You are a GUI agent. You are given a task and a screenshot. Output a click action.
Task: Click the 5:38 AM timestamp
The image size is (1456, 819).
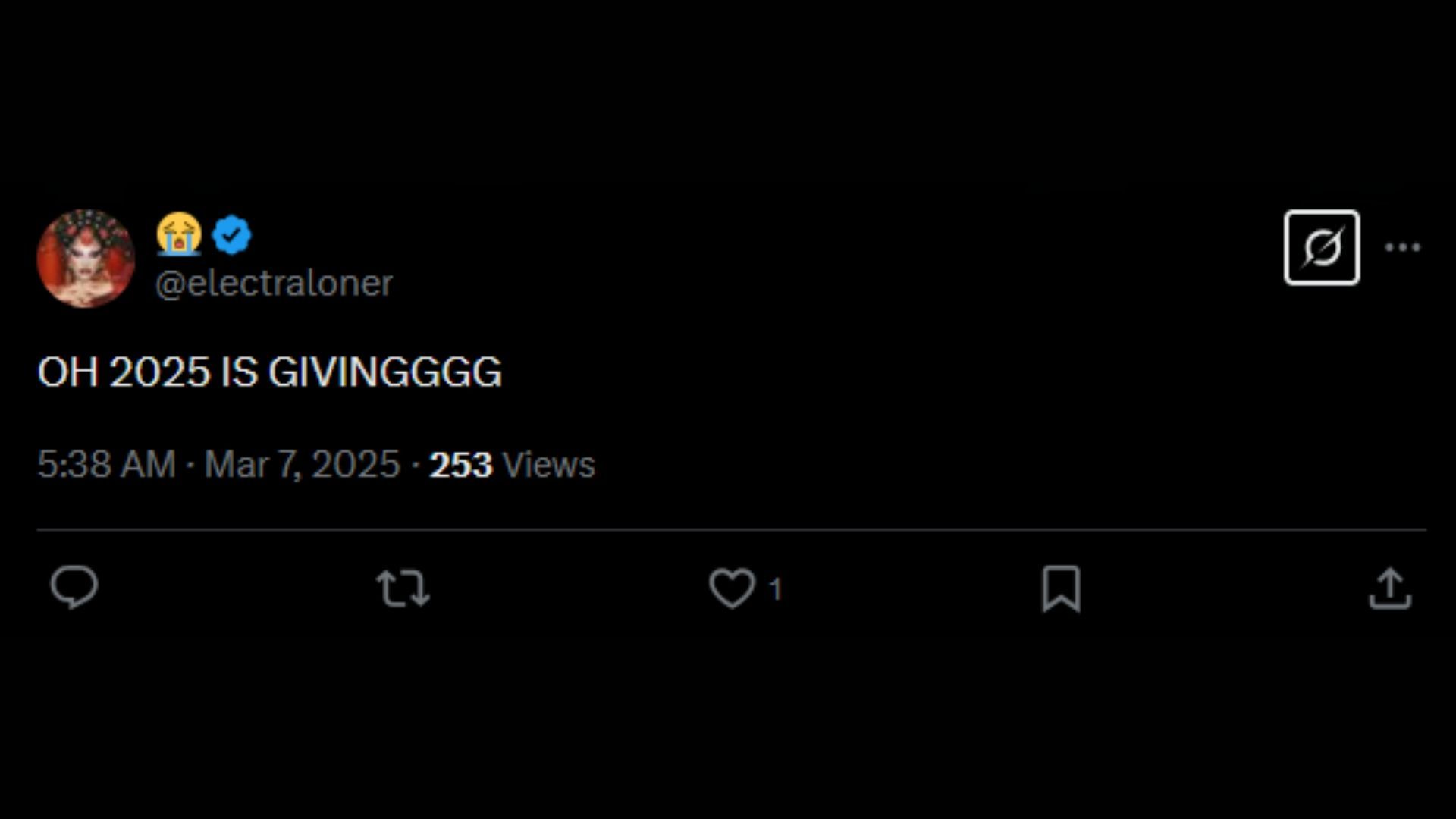click(106, 464)
